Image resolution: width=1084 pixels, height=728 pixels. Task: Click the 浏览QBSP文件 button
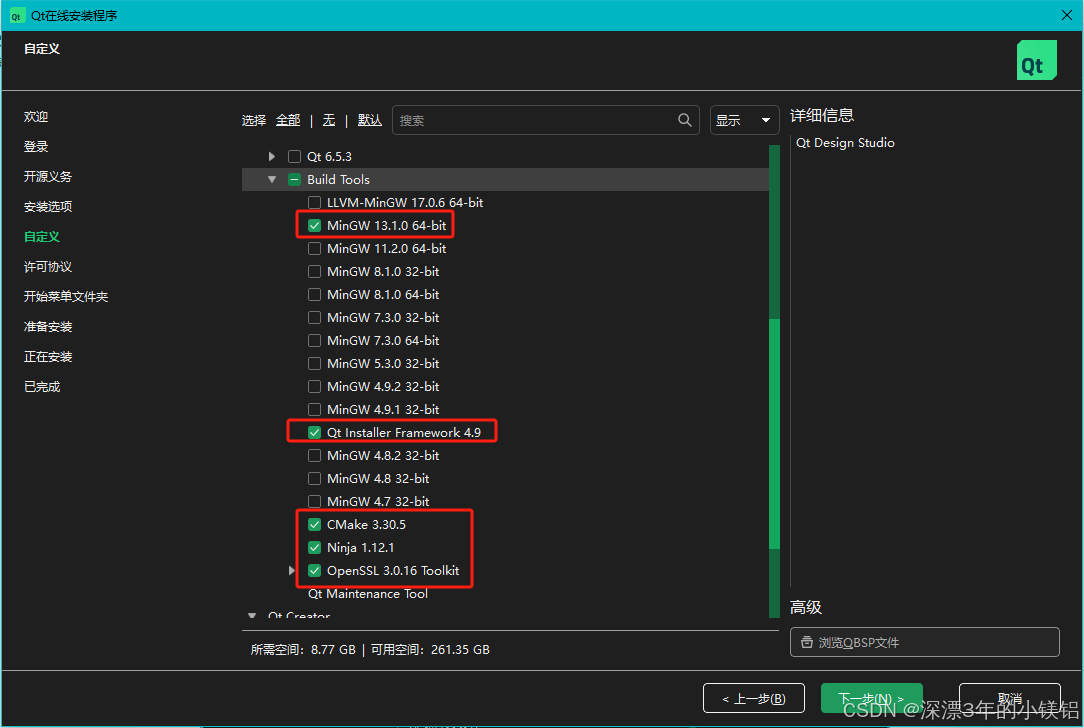click(x=924, y=642)
